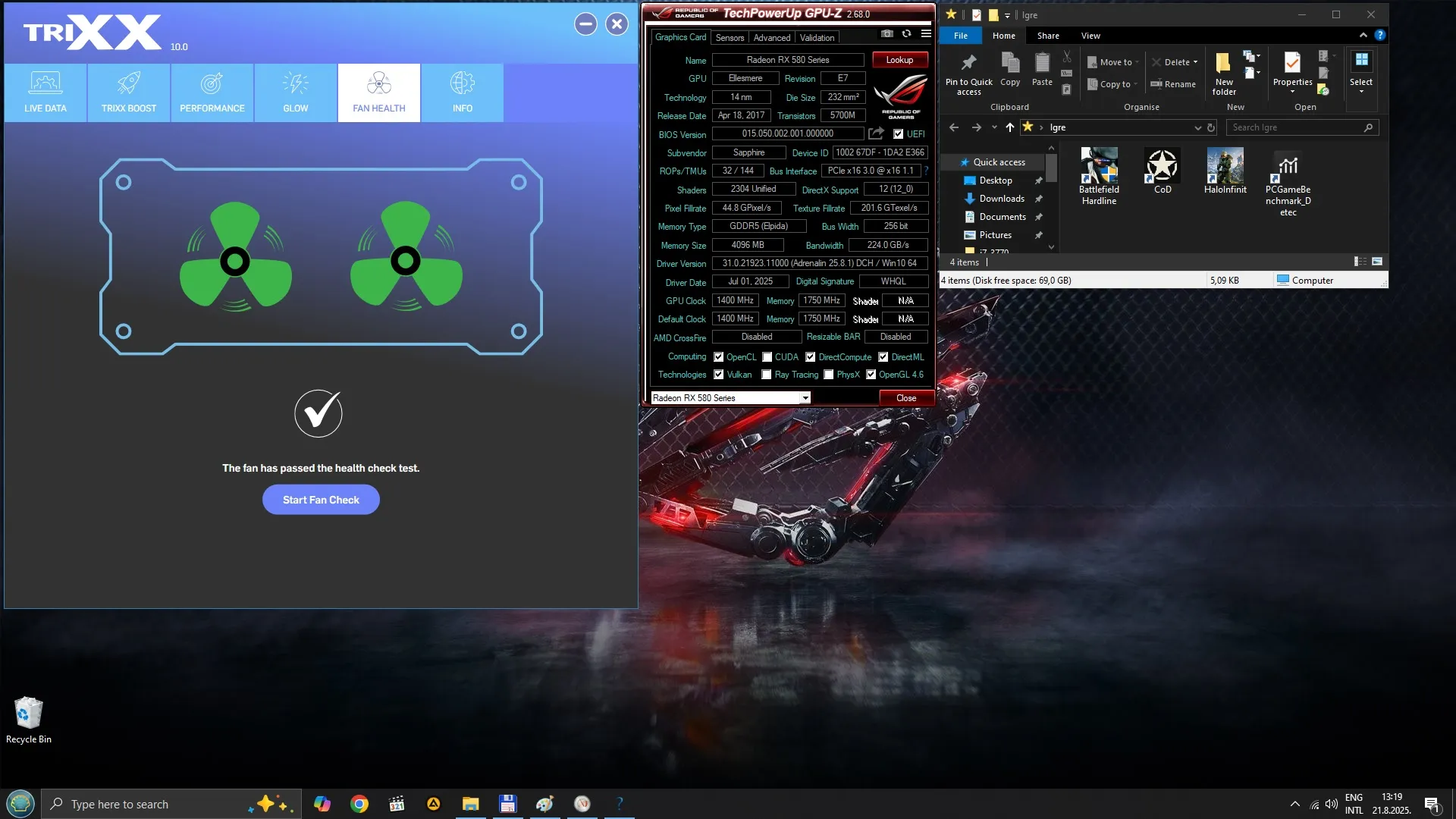Click the Lookup button in GPU-Z
This screenshot has height=819, width=1456.
pyautogui.click(x=899, y=60)
